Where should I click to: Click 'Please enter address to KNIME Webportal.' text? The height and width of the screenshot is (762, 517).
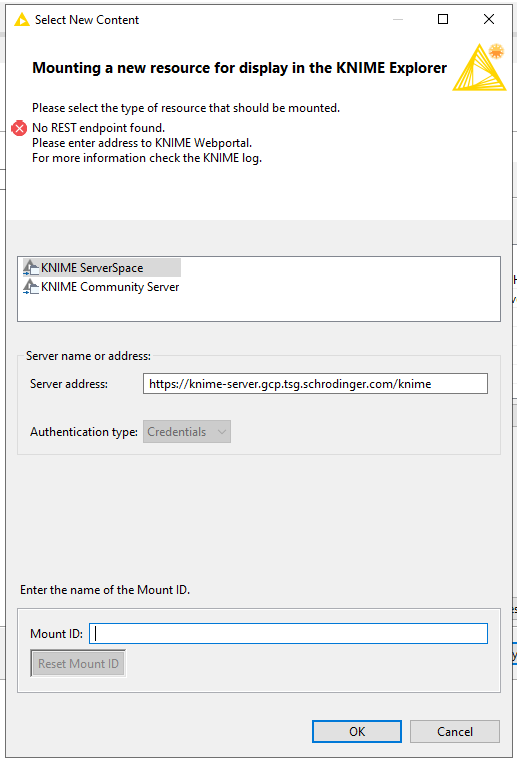tap(142, 143)
